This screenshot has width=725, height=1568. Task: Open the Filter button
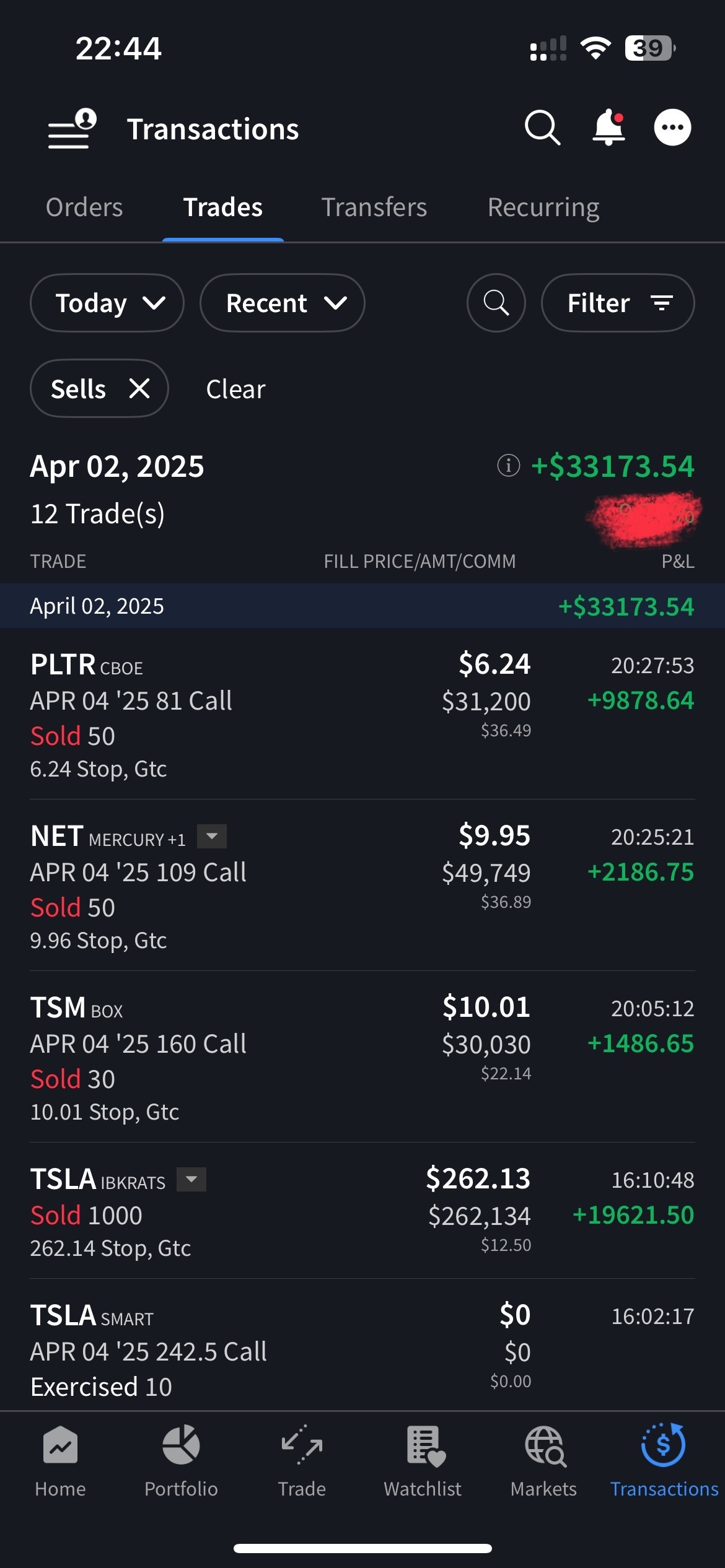(618, 303)
